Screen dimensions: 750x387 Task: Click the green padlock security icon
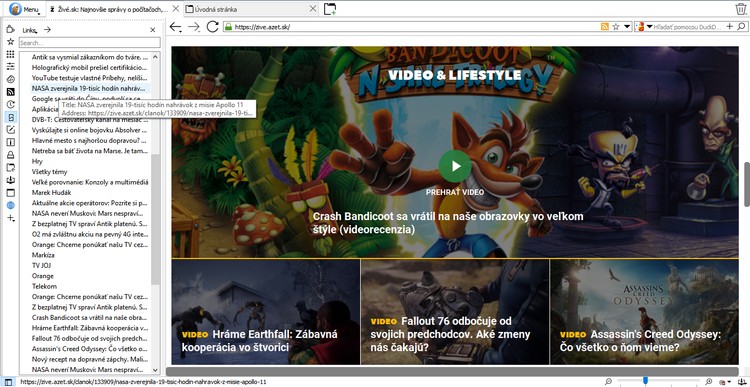point(228,27)
